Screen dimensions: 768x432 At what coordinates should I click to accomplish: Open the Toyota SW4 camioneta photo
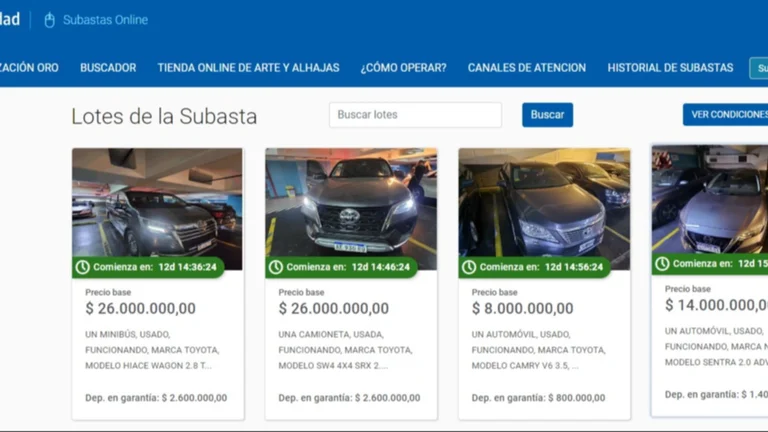[x=351, y=209]
